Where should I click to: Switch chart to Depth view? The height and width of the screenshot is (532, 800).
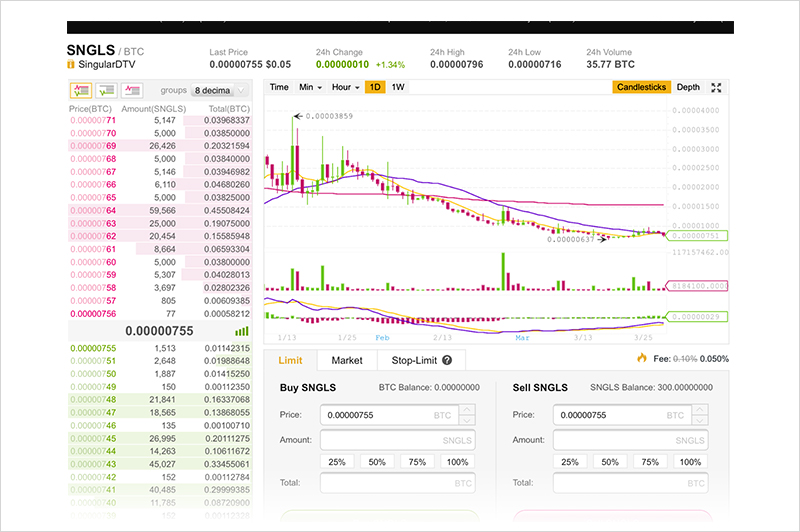(688, 87)
